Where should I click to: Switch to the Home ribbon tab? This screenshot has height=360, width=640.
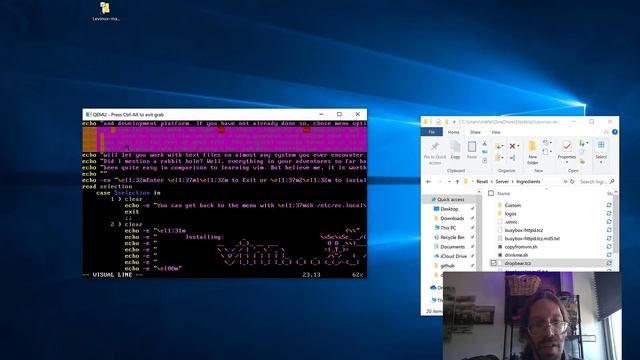453,132
